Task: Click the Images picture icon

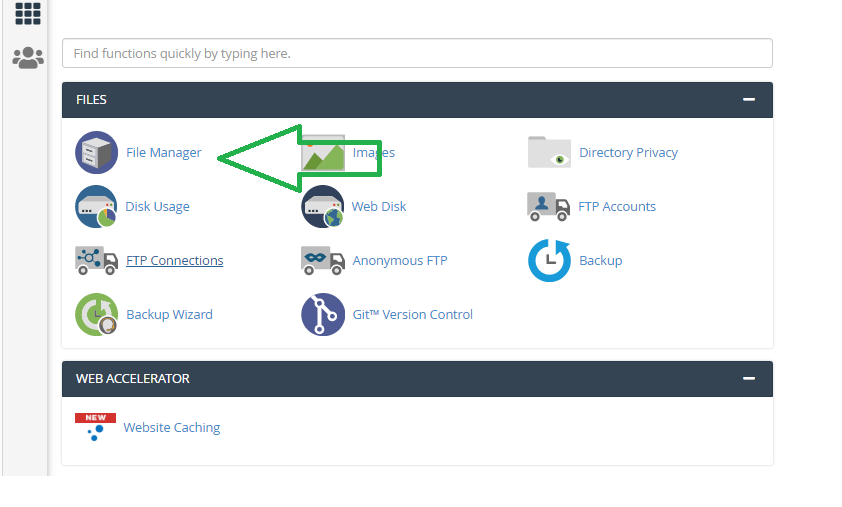Action: pos(323,153)
